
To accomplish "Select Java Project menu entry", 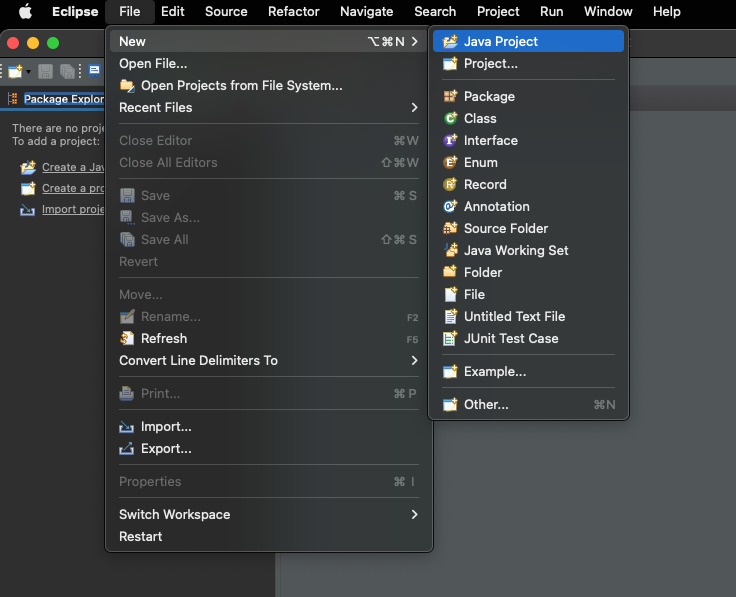I will (x=529, y=41).
